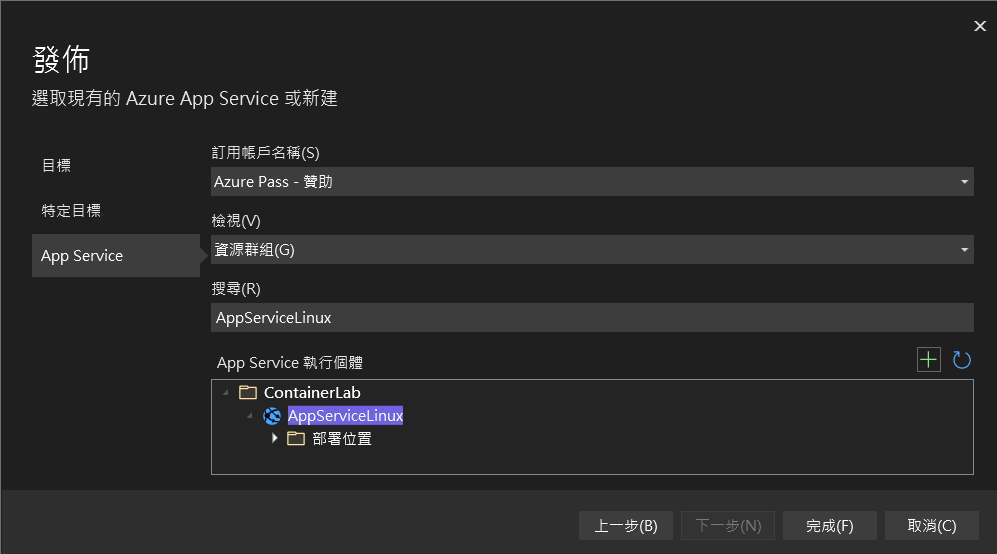Click the 上一步(B) back button

pyautogui.click(x=626, y=526)
